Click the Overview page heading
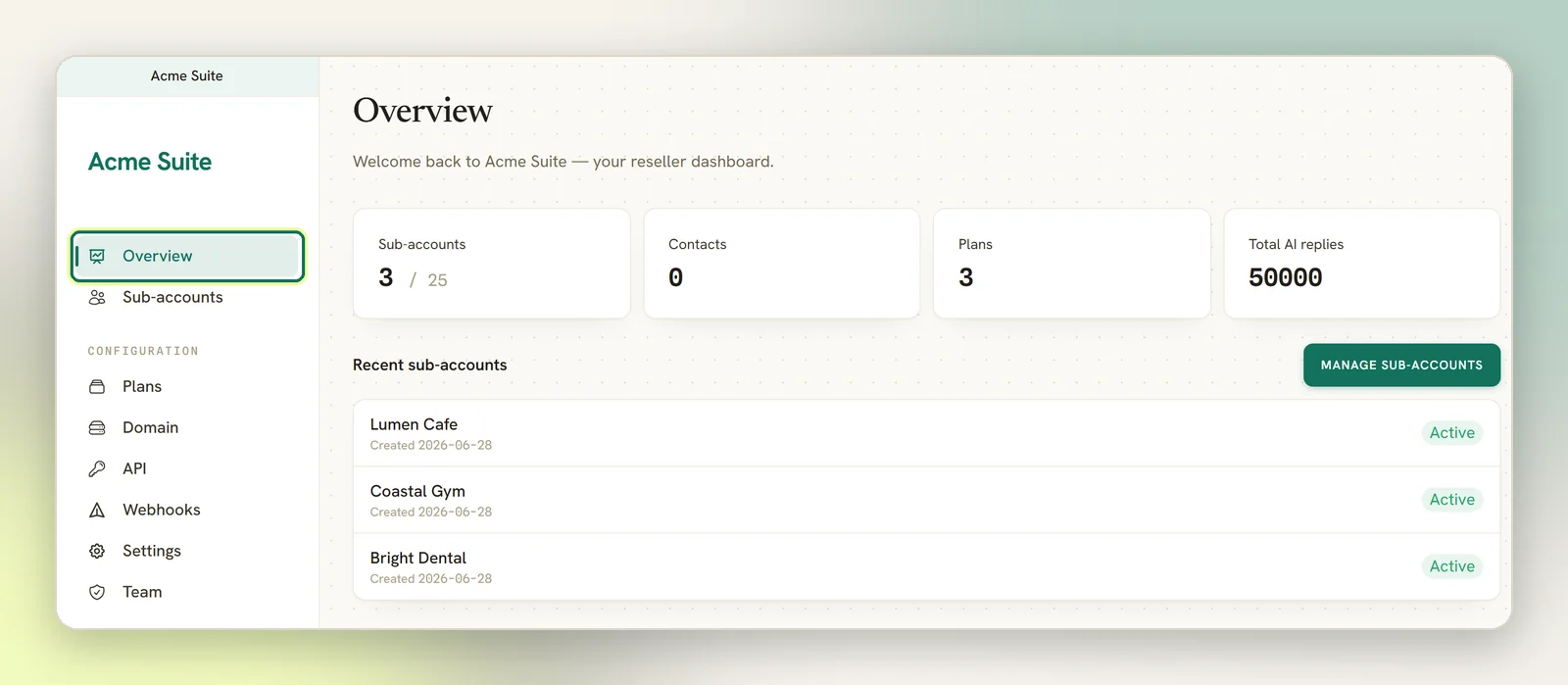The image size is (1568, 685). 422,111
